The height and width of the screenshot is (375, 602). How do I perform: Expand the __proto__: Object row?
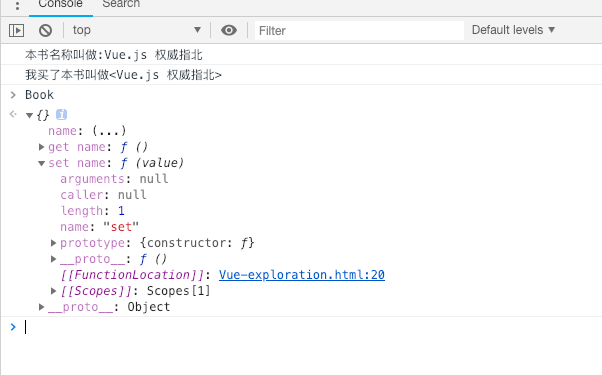[41, 307]
